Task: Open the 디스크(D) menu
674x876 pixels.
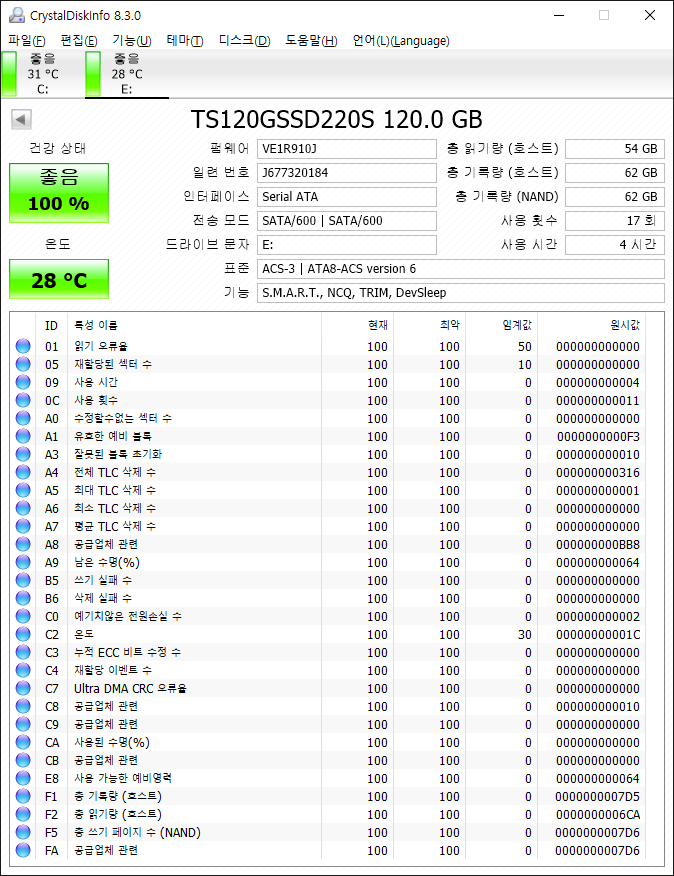Action: [244, 41]
